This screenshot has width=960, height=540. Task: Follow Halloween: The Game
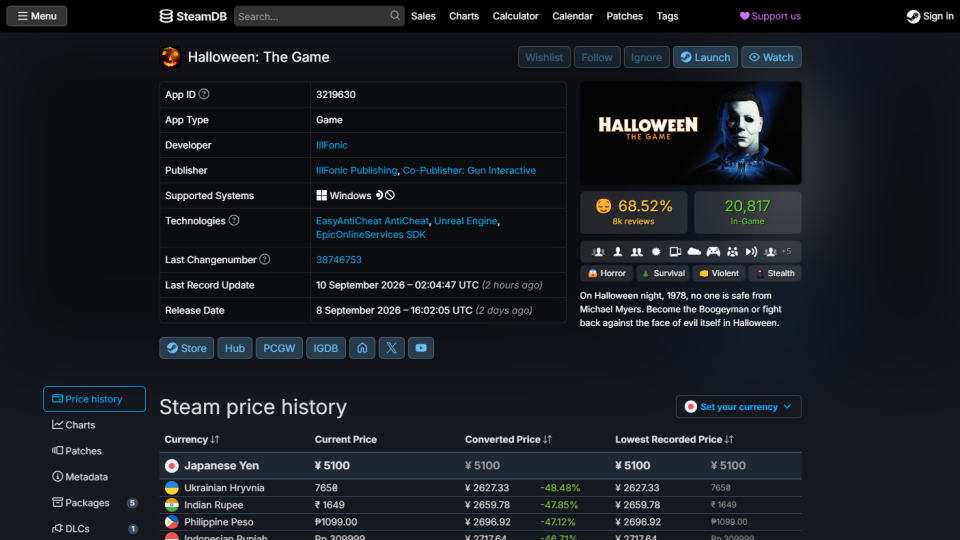pyautogui.click(x=597, y=57)
